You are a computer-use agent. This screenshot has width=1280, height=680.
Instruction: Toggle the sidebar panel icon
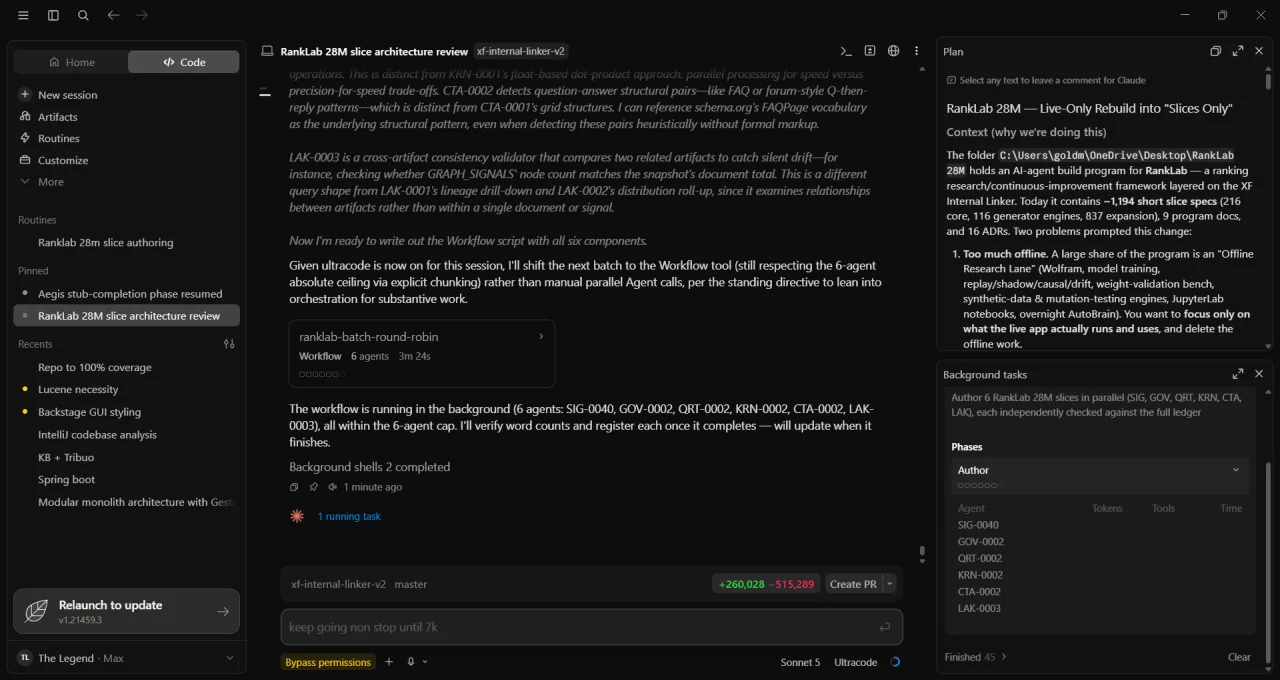pyautogui.click(x=53, y=15)
